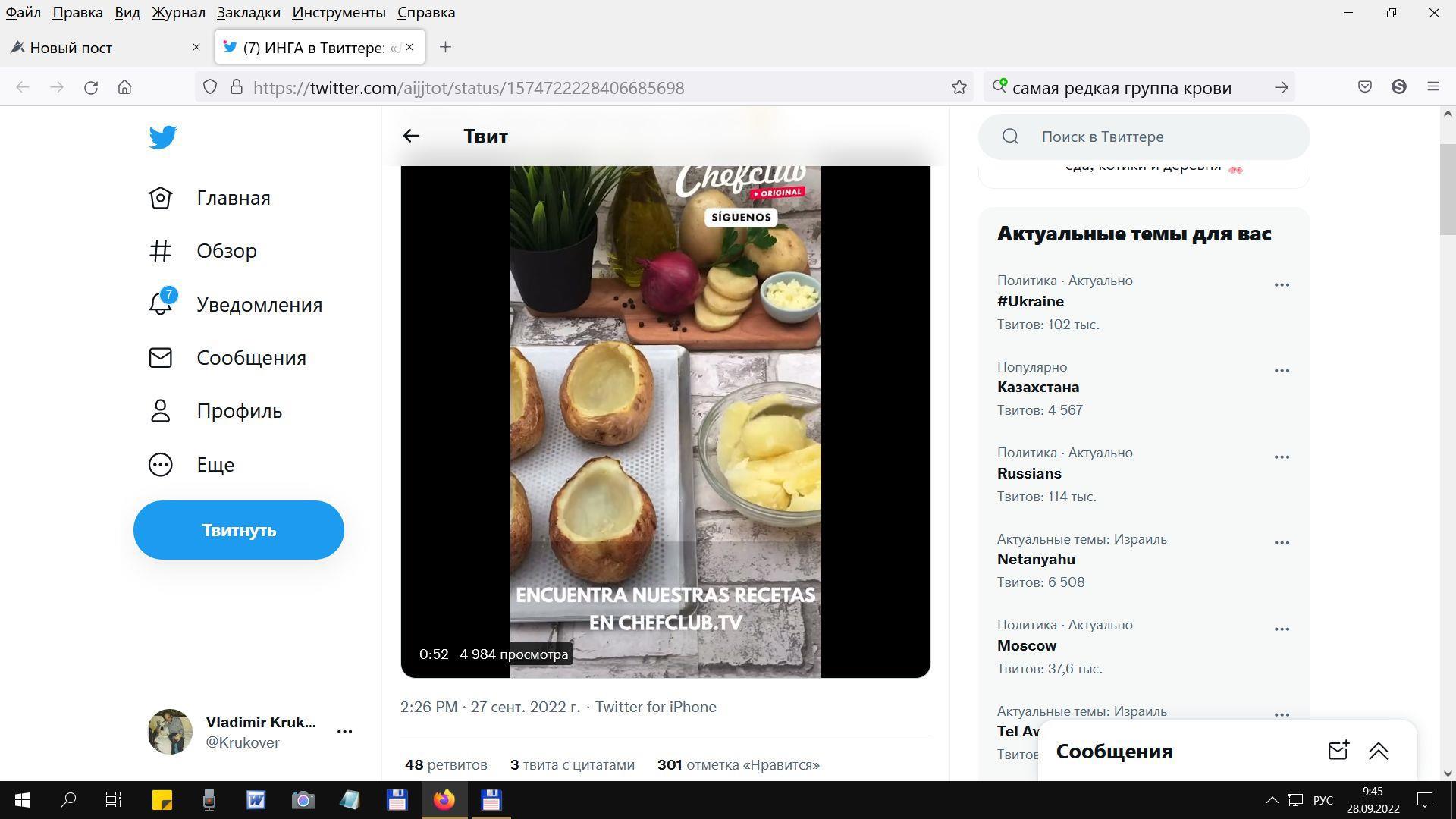Click new message icon in Сообщения drawer

click(1338, 751)
